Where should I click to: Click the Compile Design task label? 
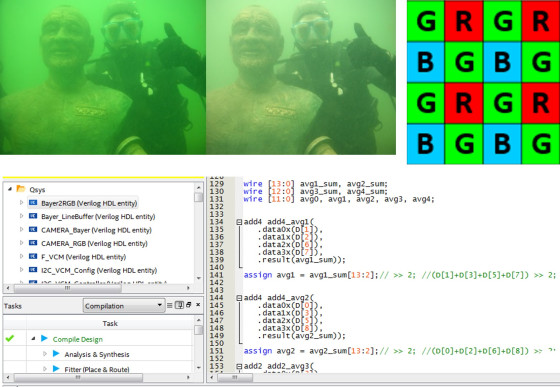pos(78,339)
